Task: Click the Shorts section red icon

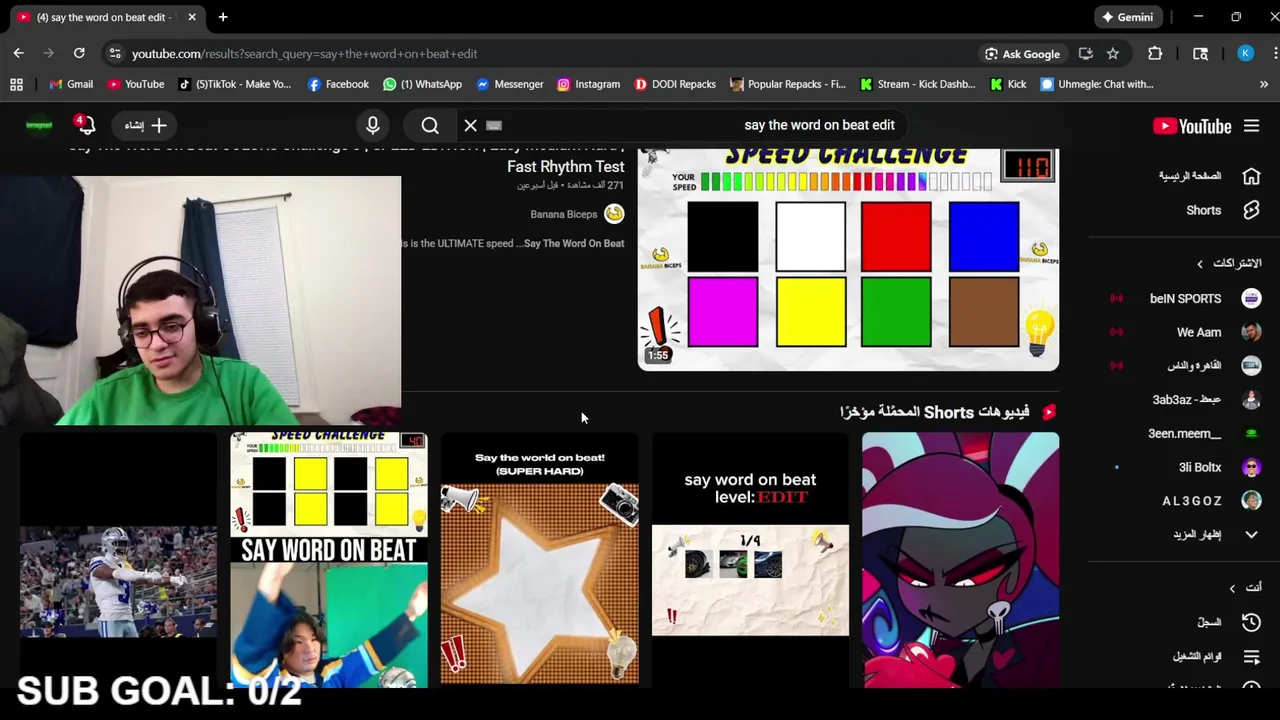Action: click(1049, 412)
